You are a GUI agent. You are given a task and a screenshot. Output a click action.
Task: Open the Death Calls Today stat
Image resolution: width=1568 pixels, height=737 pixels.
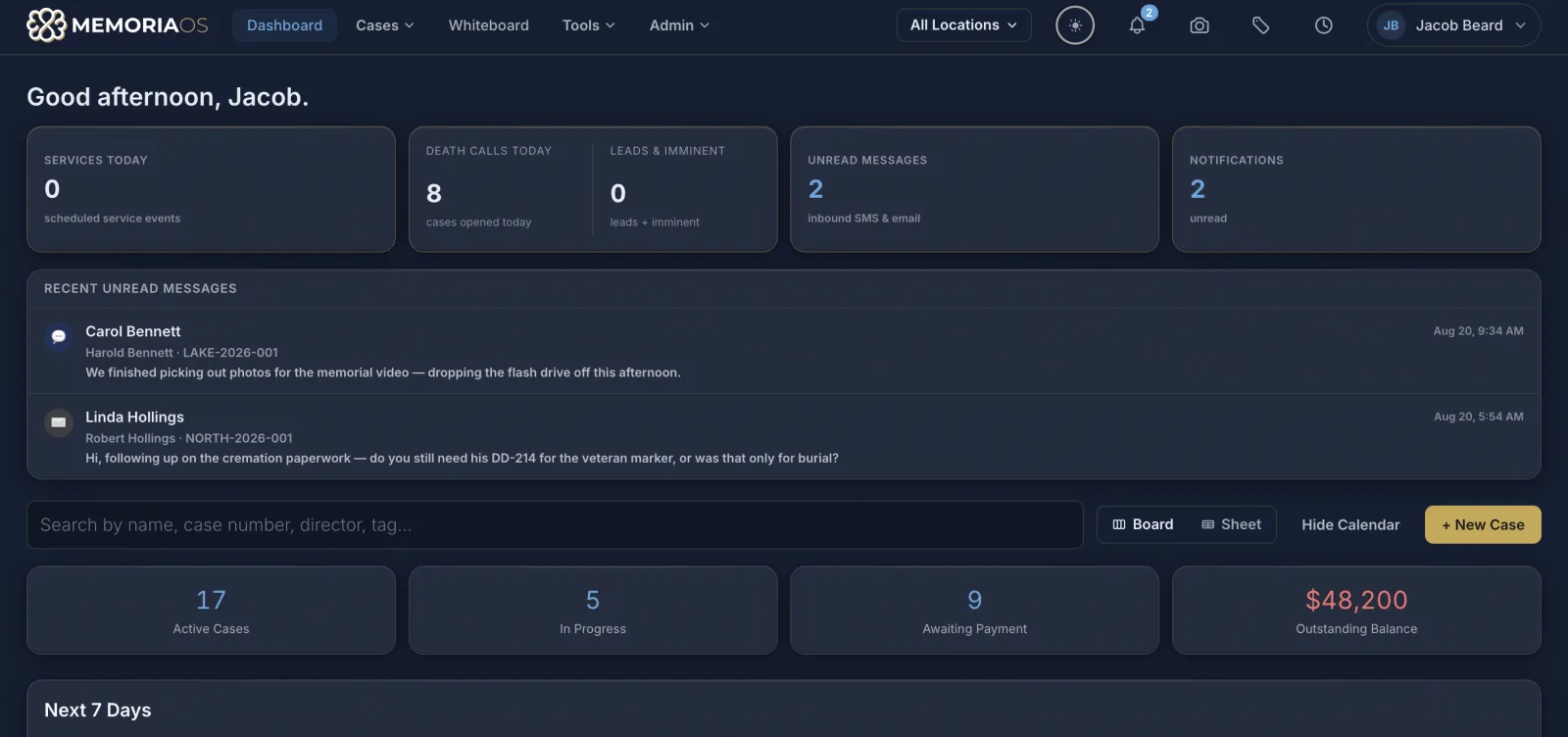tap(500, 189)
